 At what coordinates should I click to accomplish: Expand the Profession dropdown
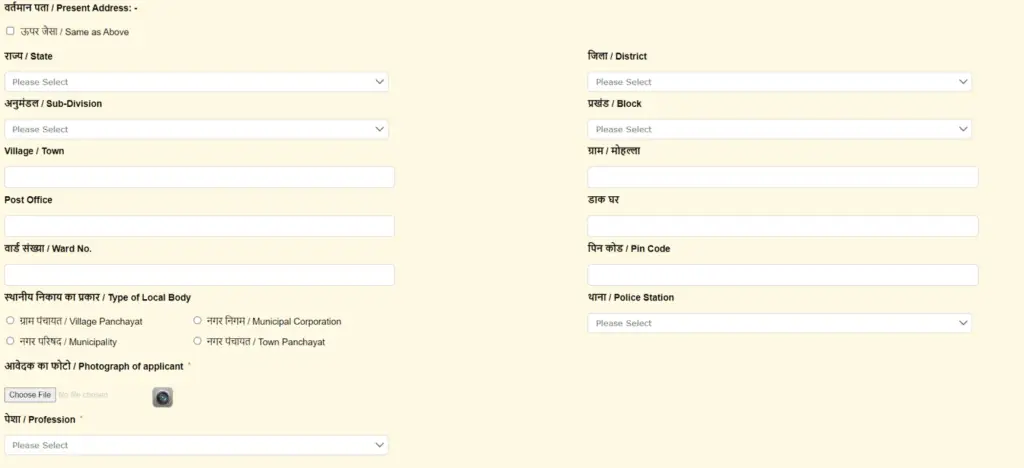pyautogui.click(x=196, y=445)
